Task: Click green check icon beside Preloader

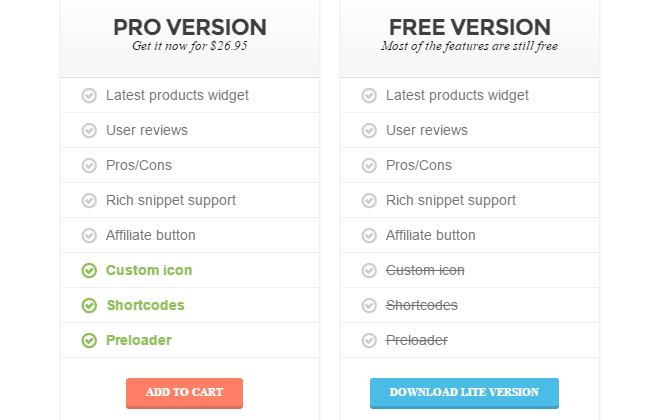Action: pos(89,341)
